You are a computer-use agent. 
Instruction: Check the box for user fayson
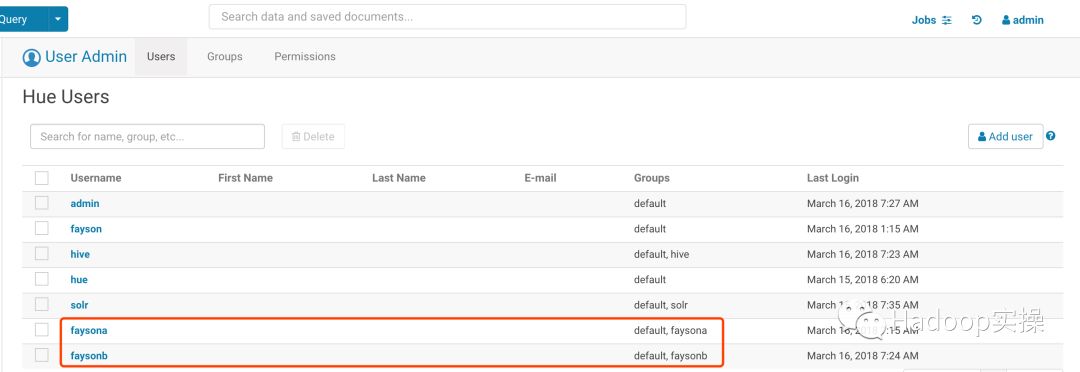(x=42, y=228)
